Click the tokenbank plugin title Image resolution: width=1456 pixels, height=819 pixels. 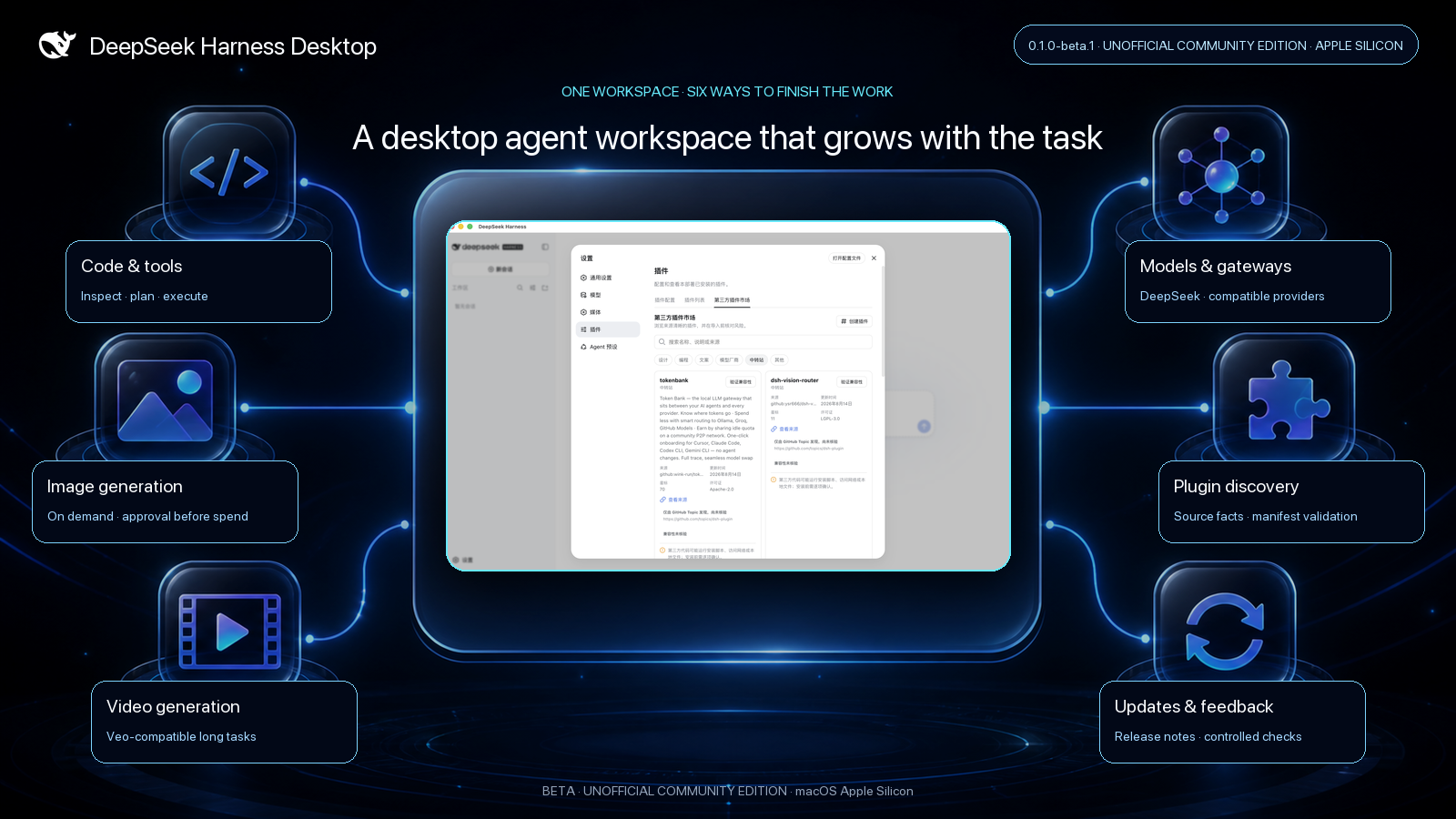pos(674,380)
